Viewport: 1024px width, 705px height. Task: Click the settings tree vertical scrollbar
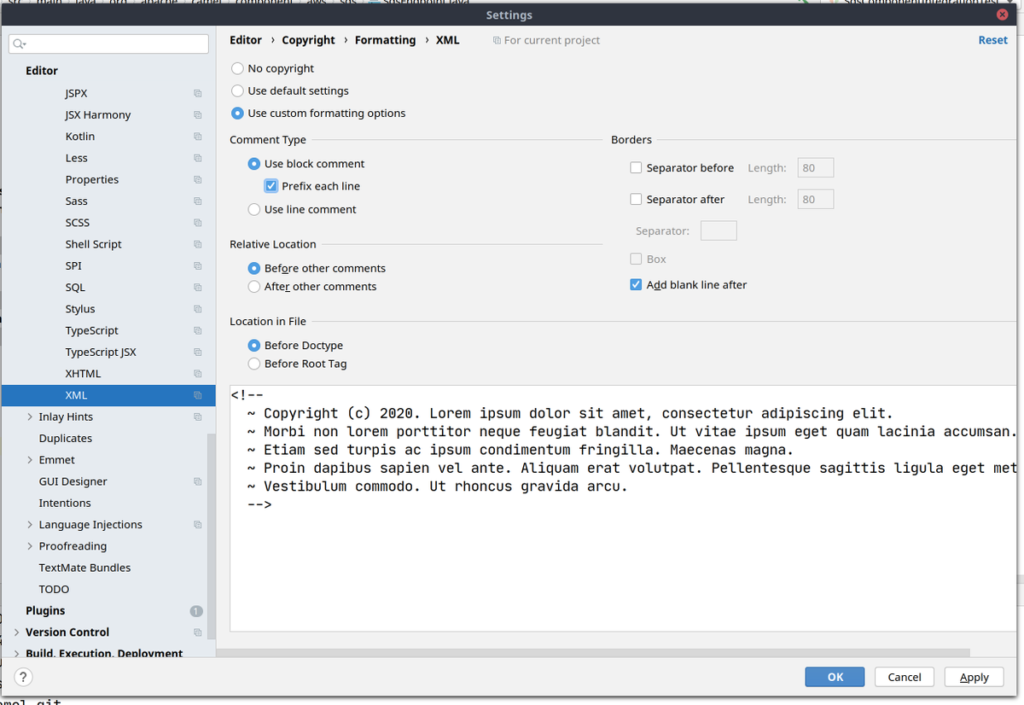(211, 535)
